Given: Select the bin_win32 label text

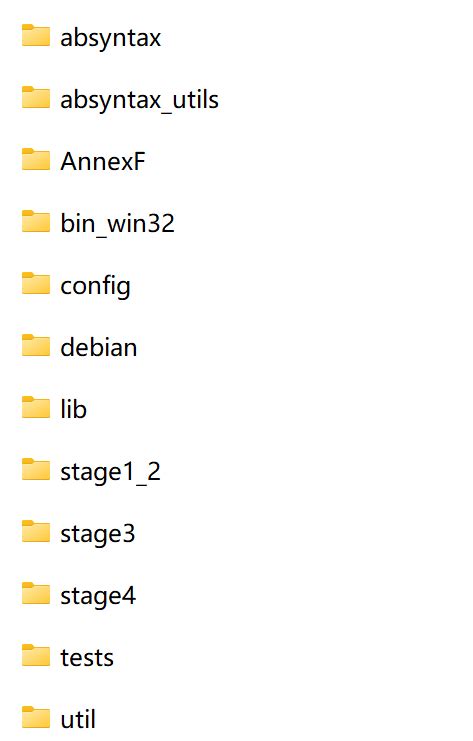Looking at the screenshot, I should coord(117,224).
